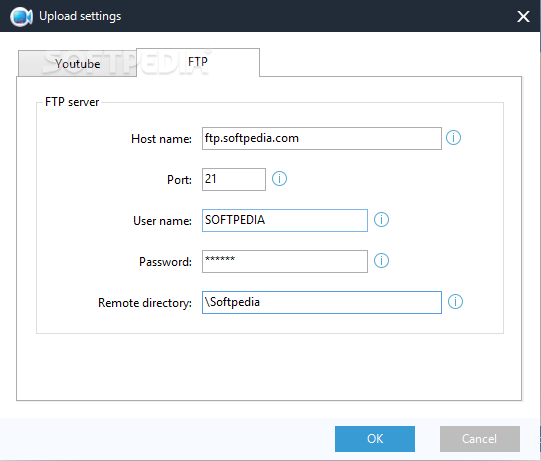This screenshot has width=541, height=461.
Task: Select the FTP tab
Action: [198, 62]
